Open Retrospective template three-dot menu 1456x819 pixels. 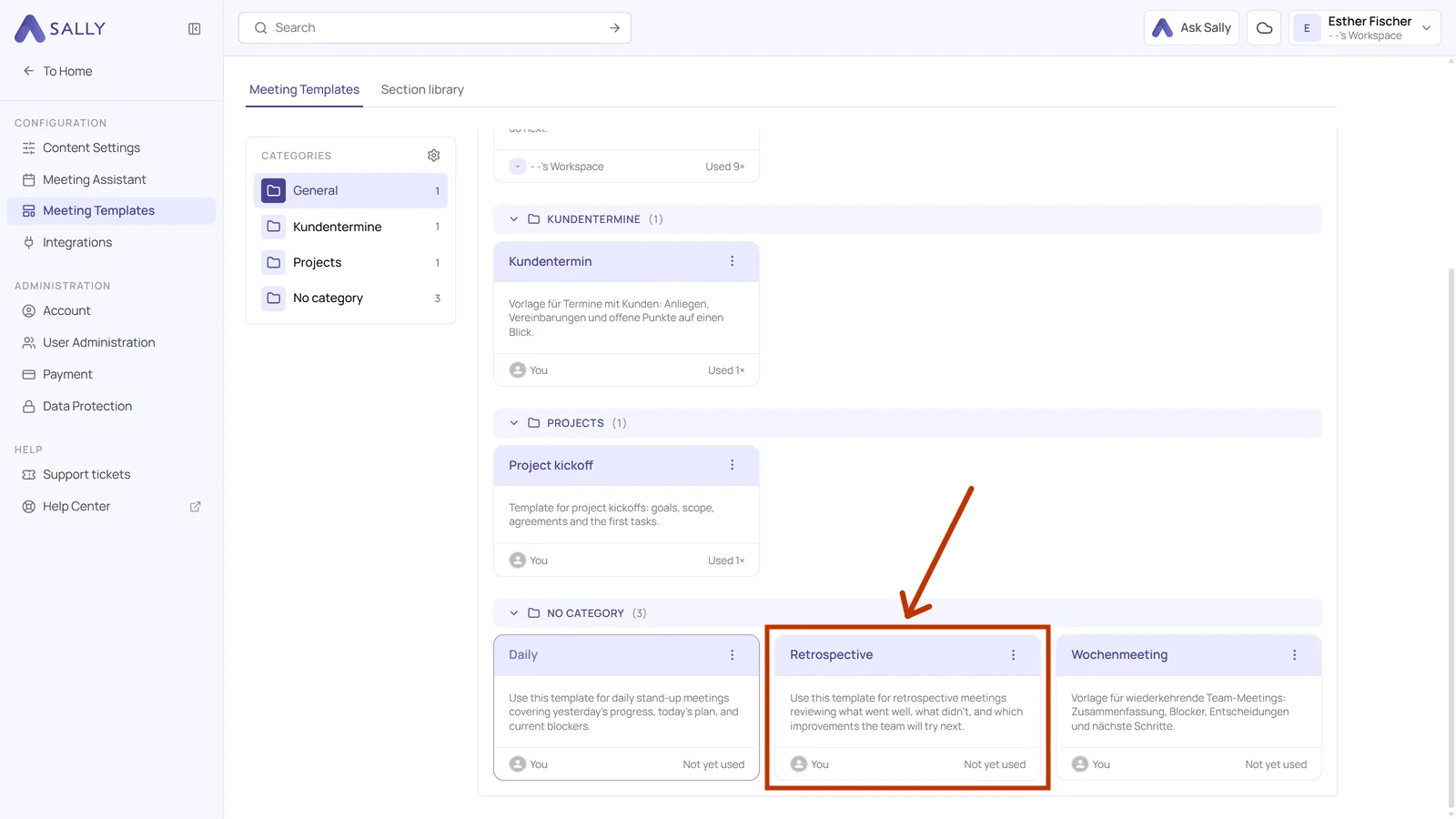click(x=1013, y=655)
